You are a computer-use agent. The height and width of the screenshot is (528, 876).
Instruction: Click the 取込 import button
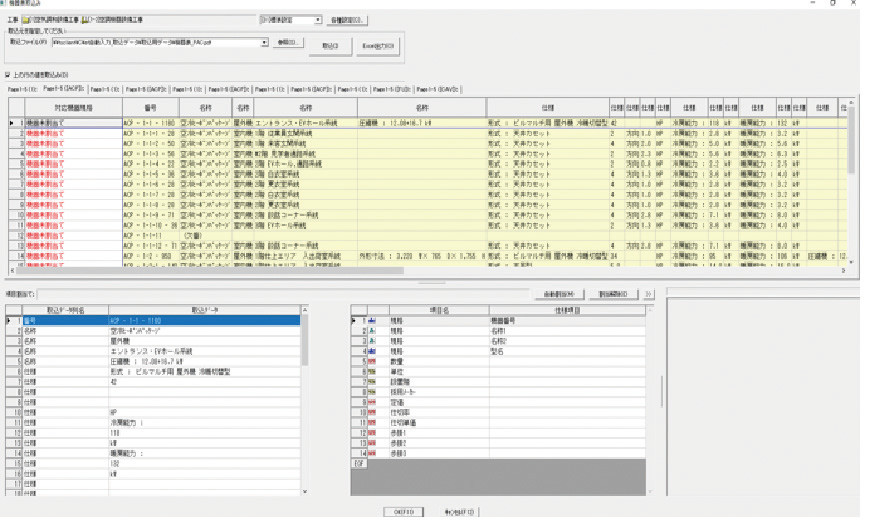point(330,46)
